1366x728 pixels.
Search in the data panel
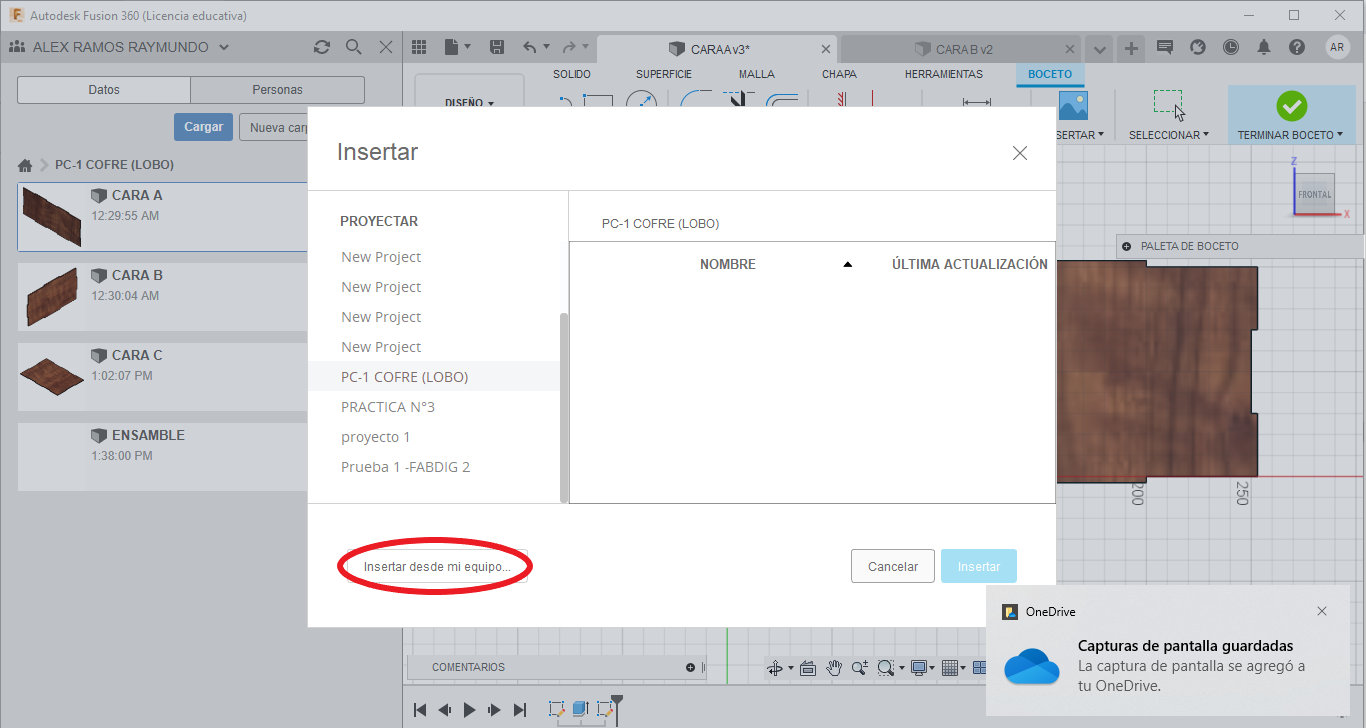coord(353,47)
